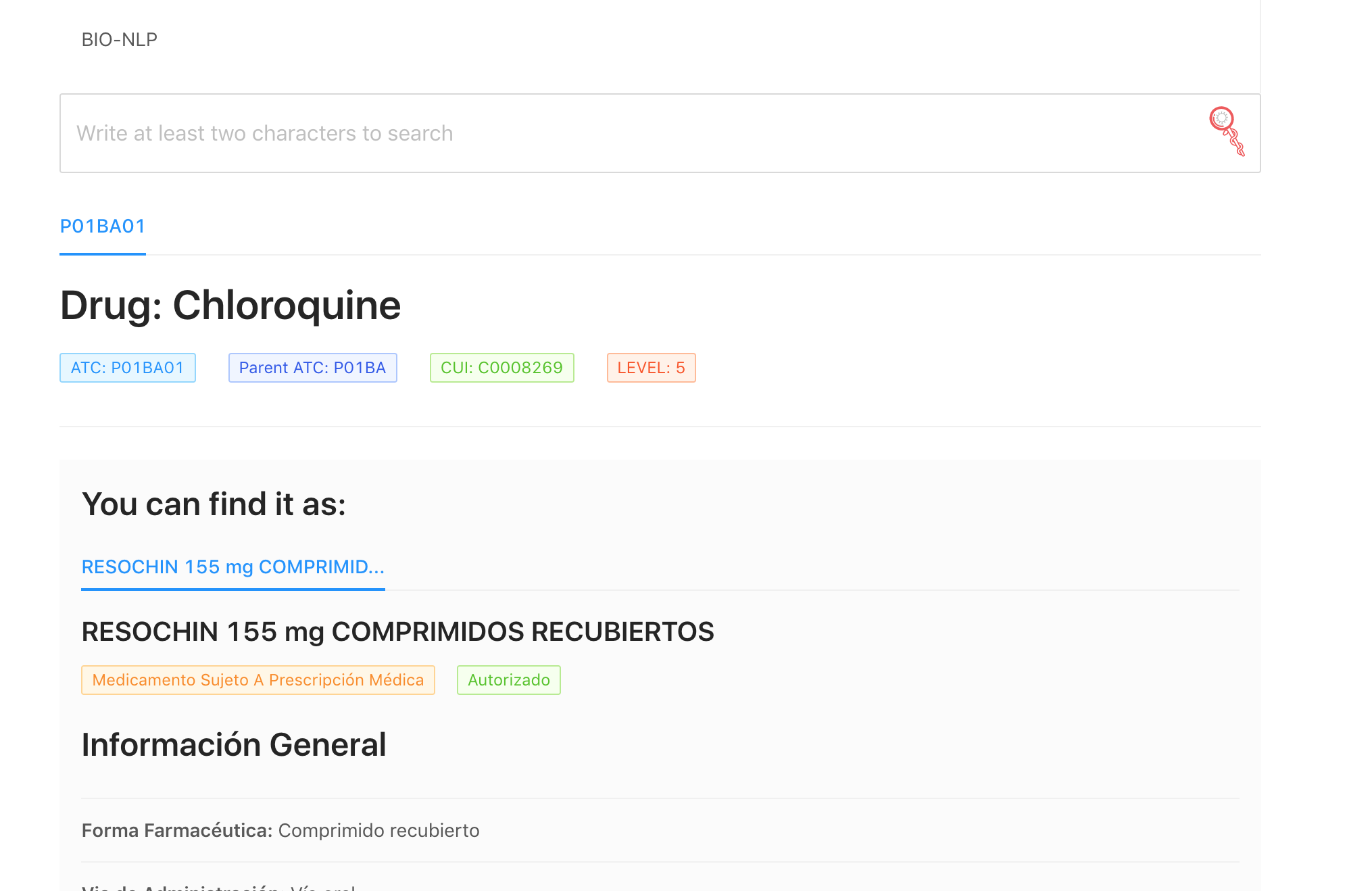Click the Forma Farmacéutica label

tap(176, 830)
